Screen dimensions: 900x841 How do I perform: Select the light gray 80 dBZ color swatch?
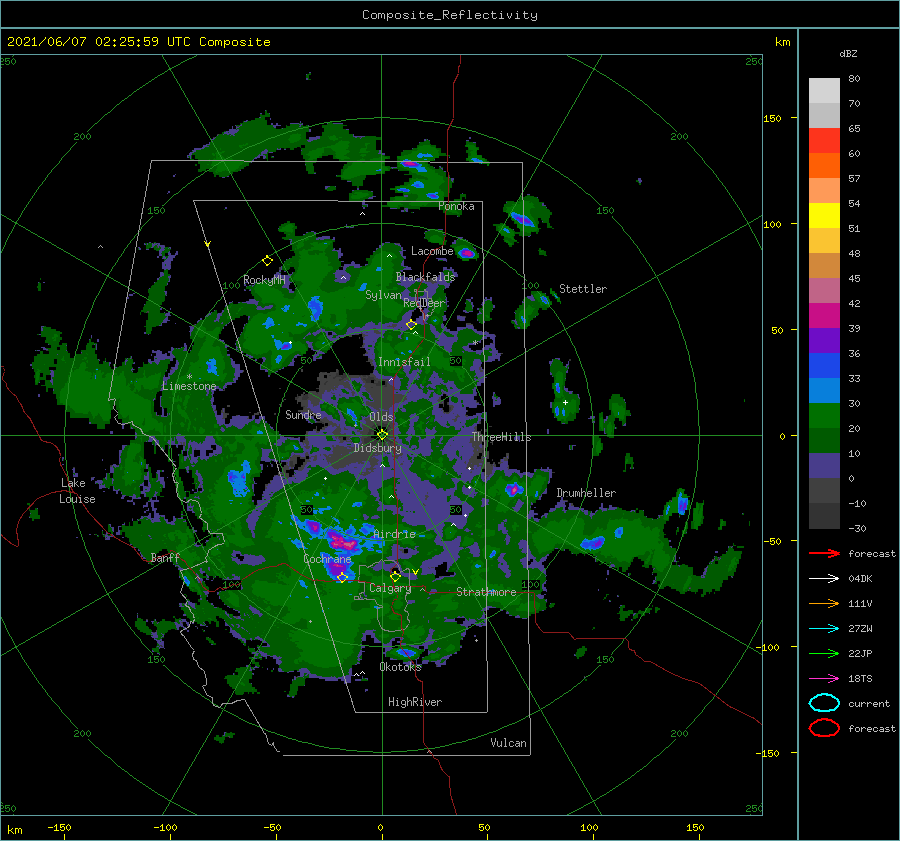pos(824,91)
